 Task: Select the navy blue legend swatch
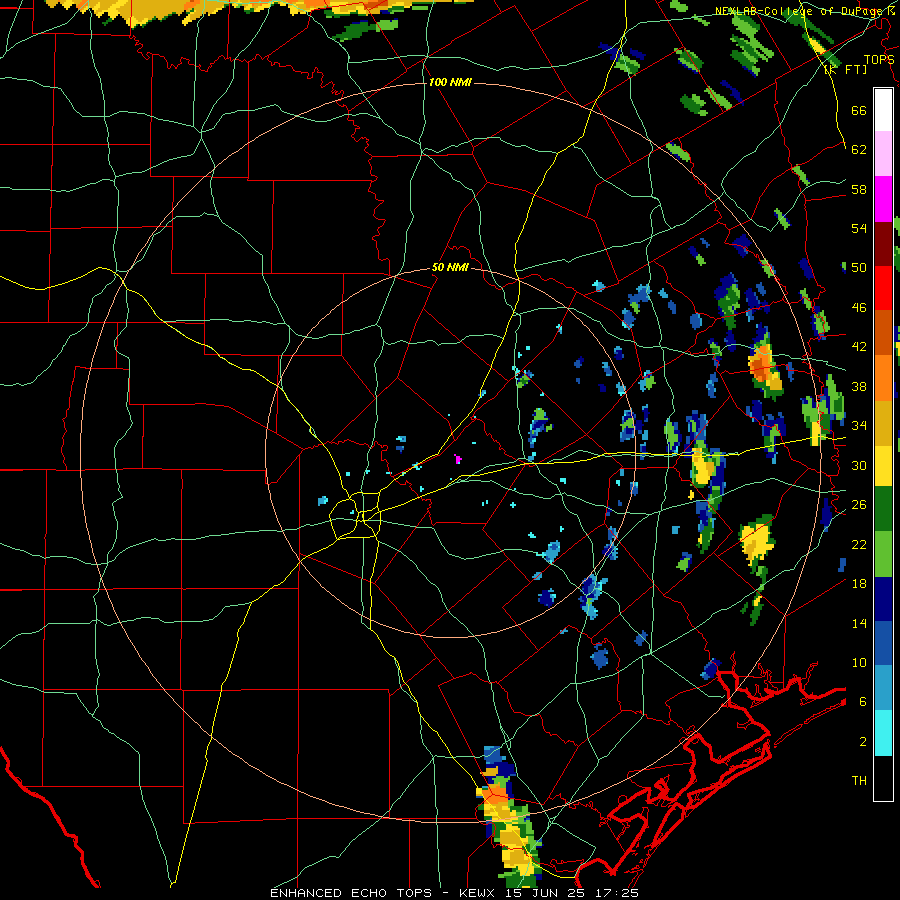(883, 599)
